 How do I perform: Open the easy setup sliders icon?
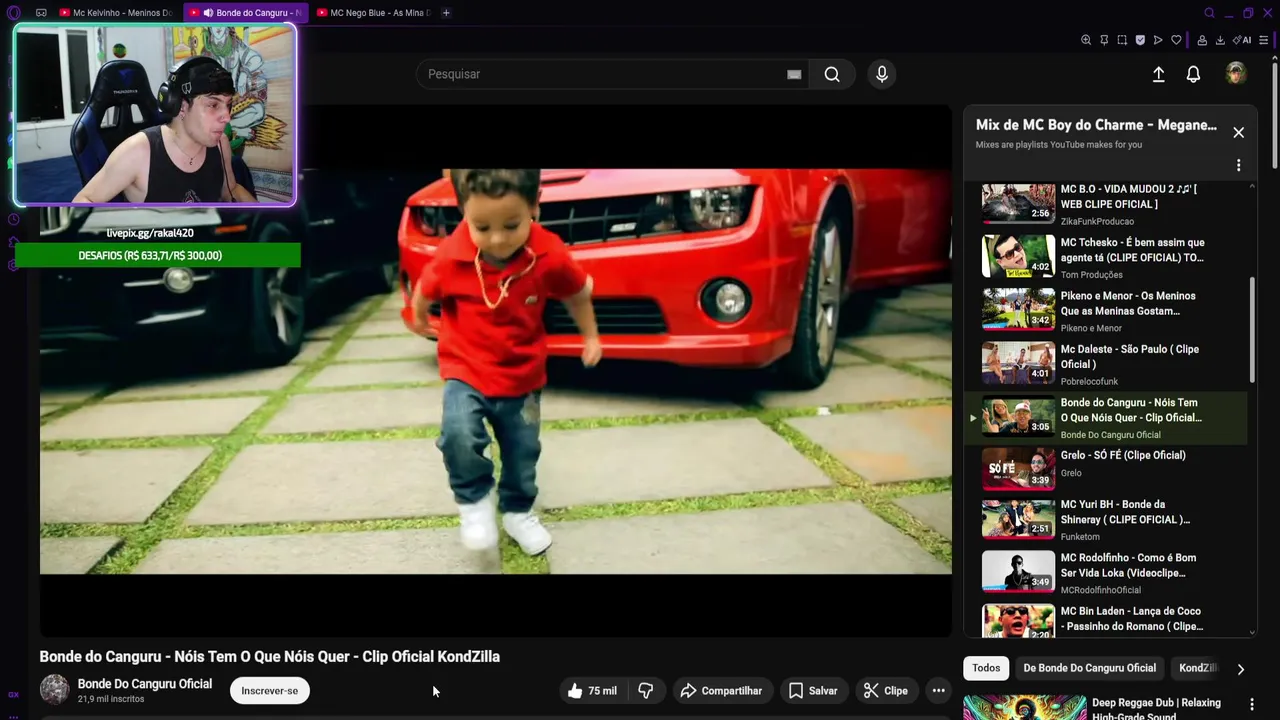click(1264, 40)
